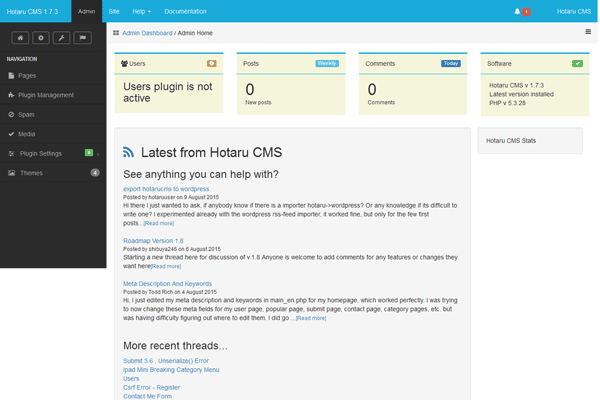
Task: Open notifications with the bell icon
Action: pyautogui.click(x=518, y=11)
